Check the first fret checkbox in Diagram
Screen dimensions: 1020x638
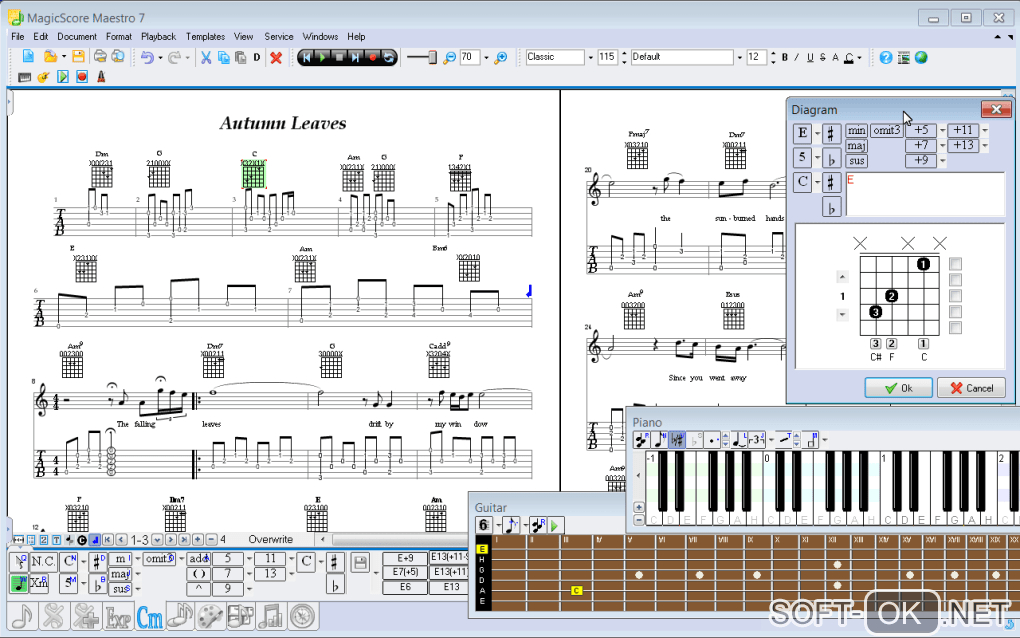coord(955,264)
